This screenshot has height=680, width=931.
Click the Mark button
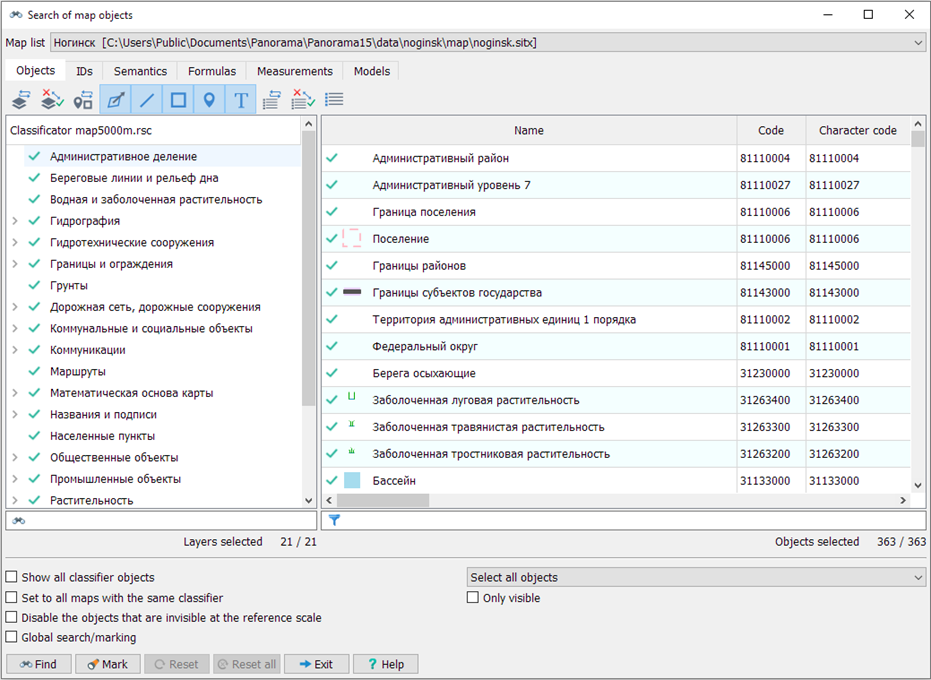coord(106,664)
